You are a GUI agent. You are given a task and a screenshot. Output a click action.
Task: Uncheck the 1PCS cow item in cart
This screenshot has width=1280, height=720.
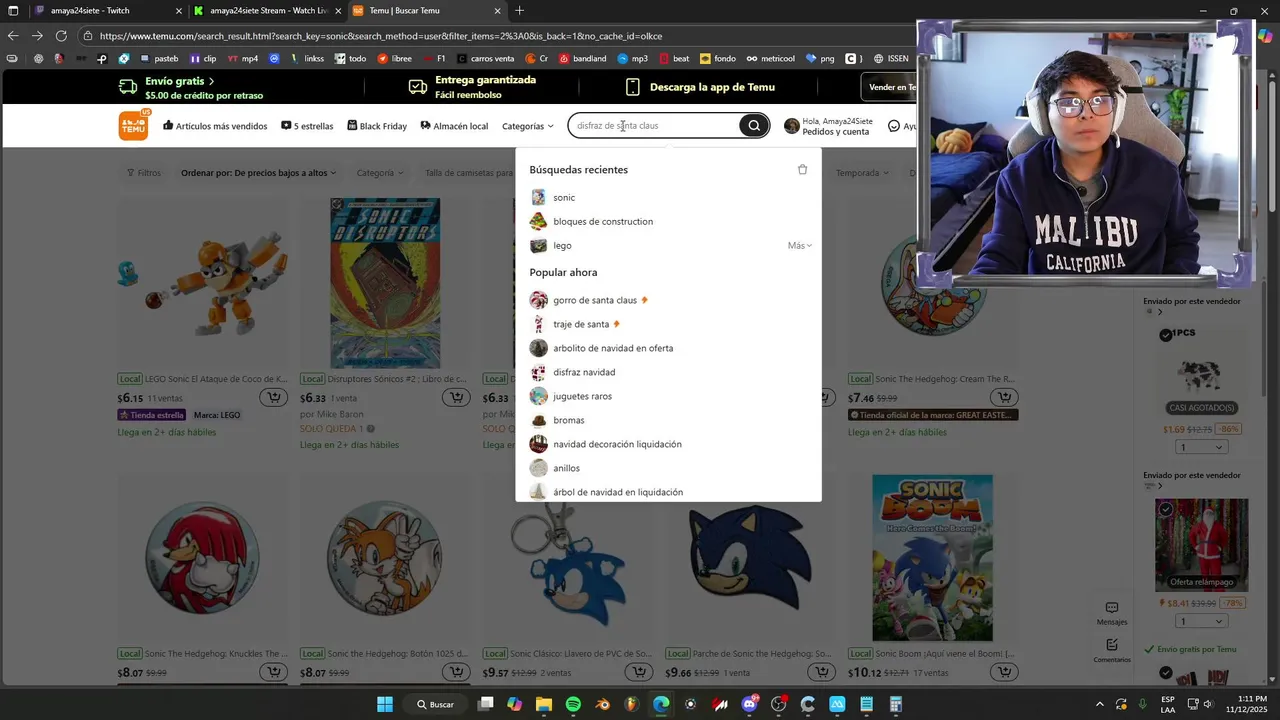[x=1165, y=335]
